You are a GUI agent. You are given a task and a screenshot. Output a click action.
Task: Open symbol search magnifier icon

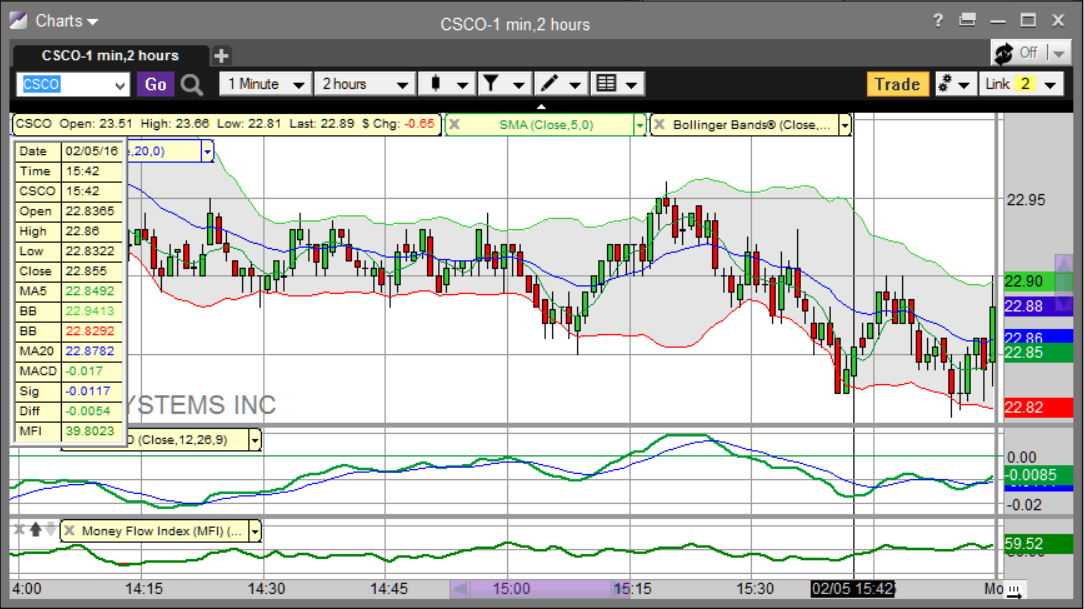coord(192,85)
